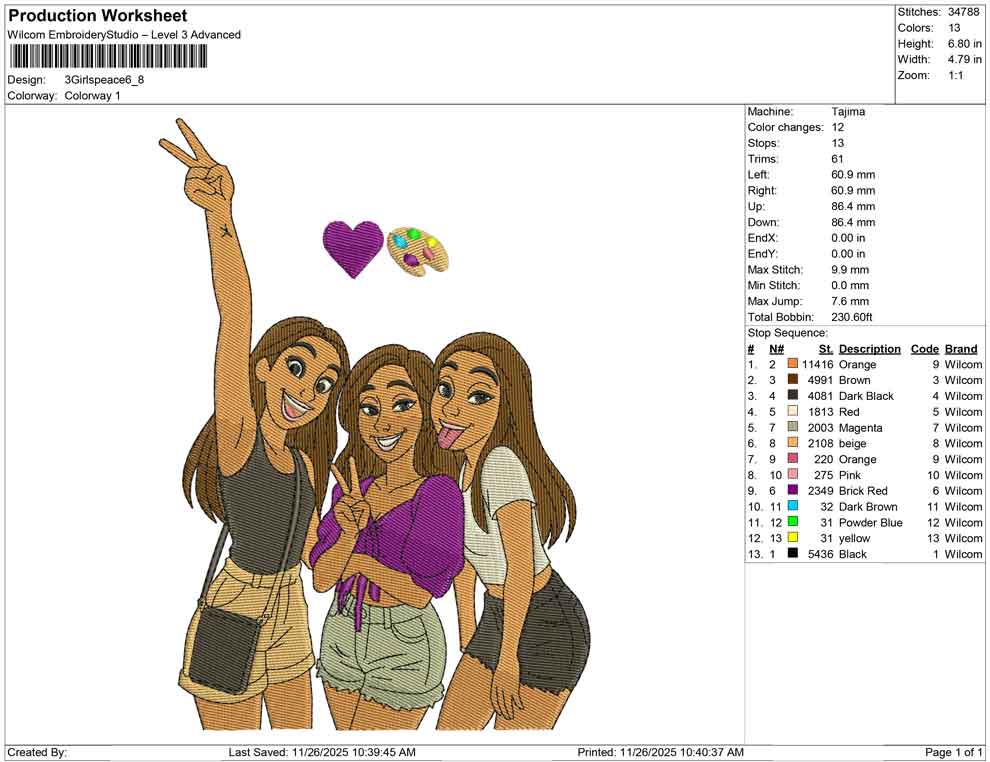Click the Magenta thread color chip
Image resolution: width=990 pixels, height=762 pixels.
(x=792, y=427)
